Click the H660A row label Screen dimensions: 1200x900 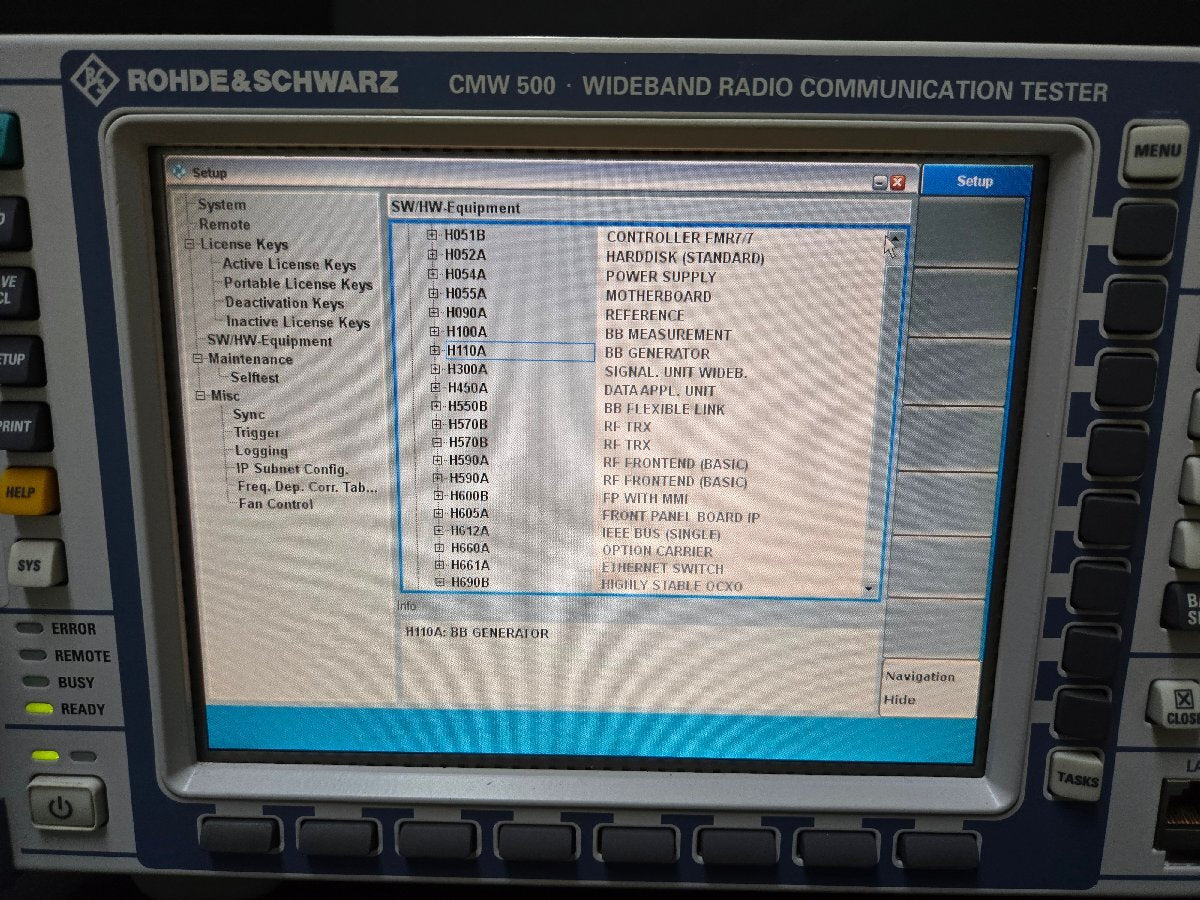[x=470, y=548]
